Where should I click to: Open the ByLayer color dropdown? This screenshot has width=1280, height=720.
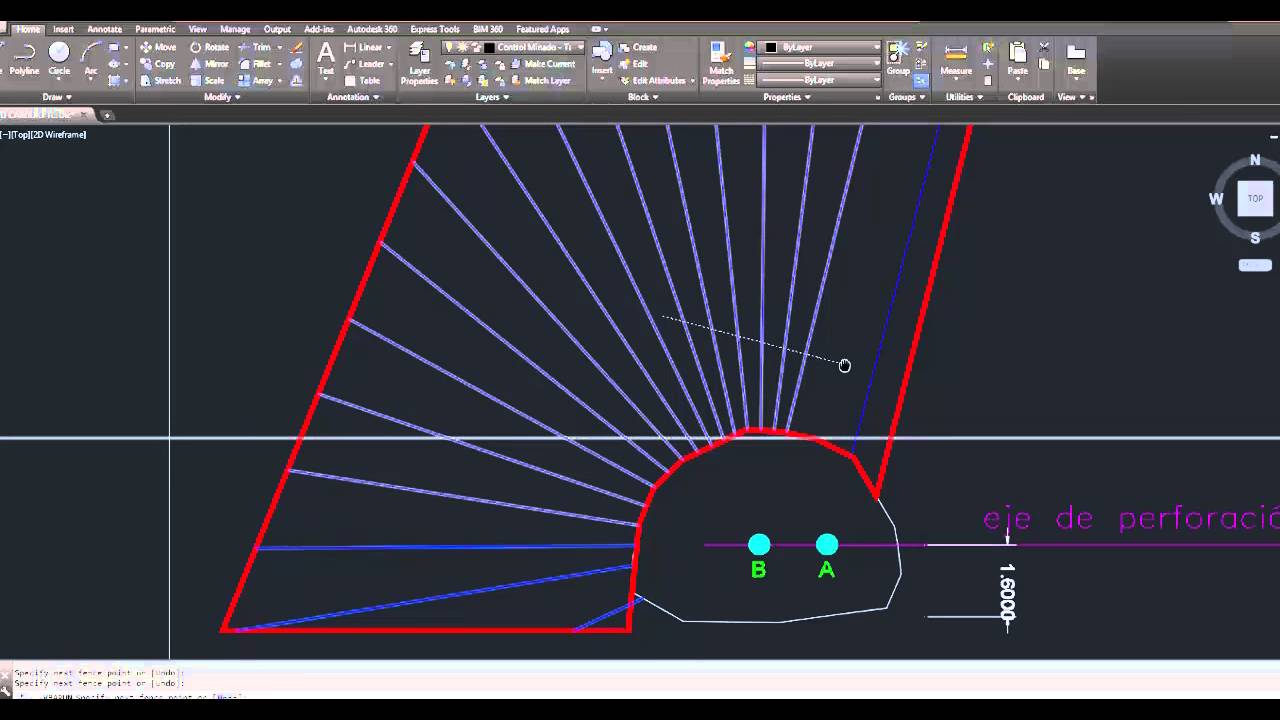pos(821,47)
